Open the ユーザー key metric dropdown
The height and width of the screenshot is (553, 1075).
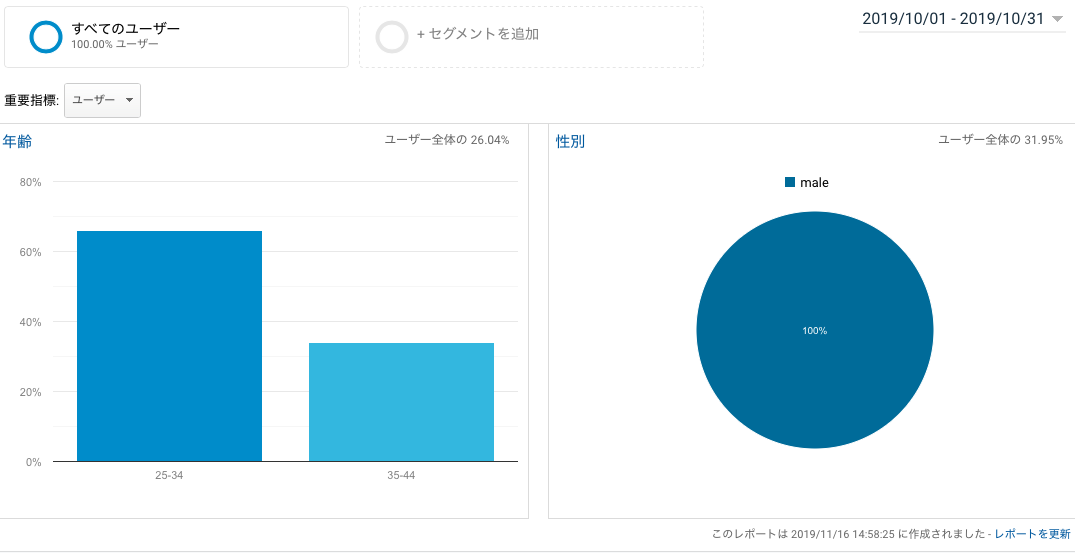click(x=102, y=100)
